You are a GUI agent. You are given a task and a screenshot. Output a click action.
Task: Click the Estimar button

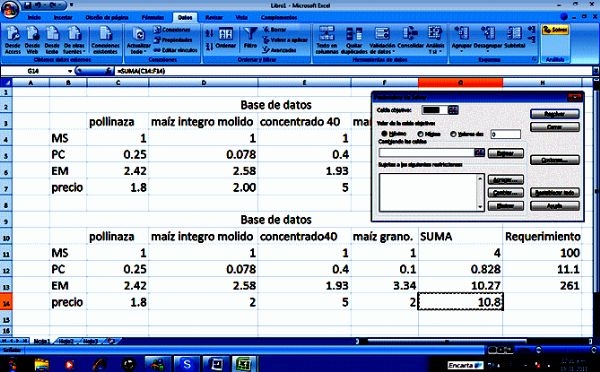click(x=505, y=153)
